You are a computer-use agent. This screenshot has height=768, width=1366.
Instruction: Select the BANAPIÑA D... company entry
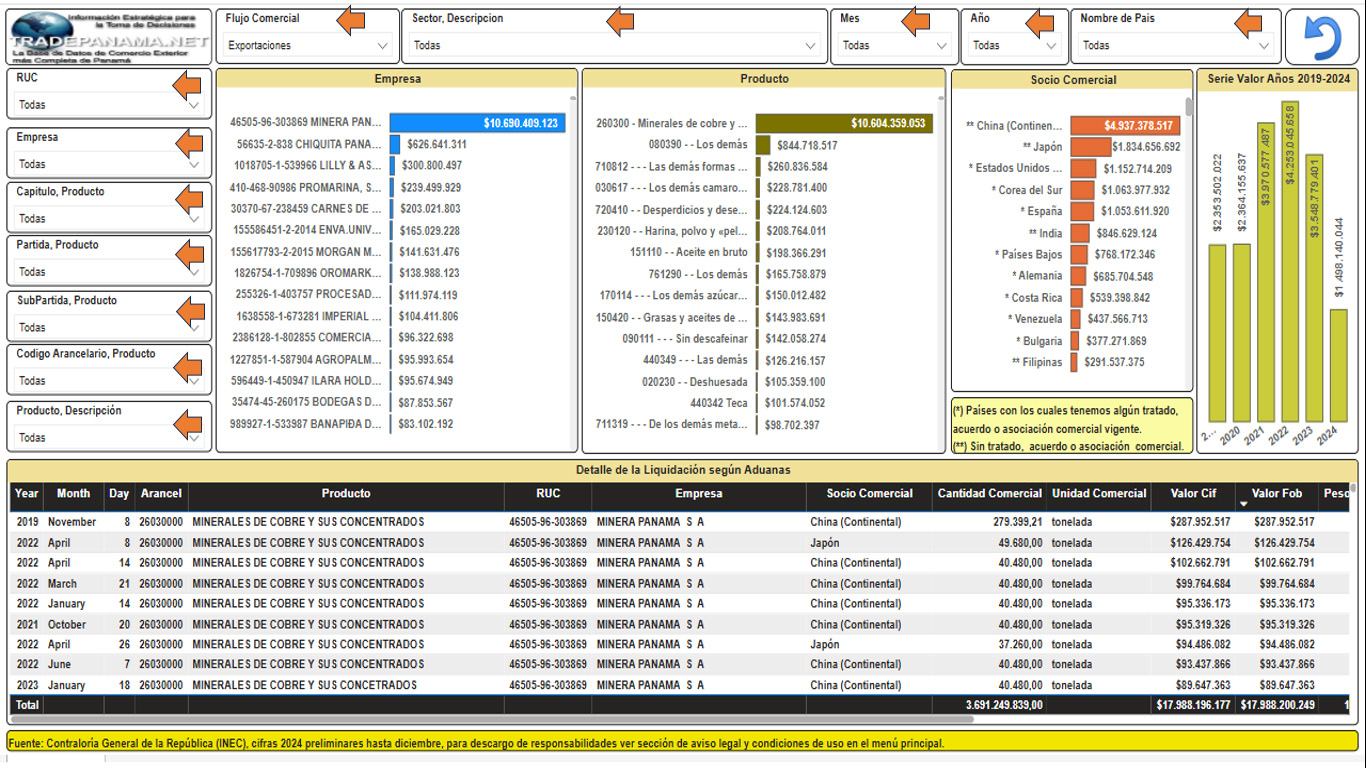coord(306,424)
